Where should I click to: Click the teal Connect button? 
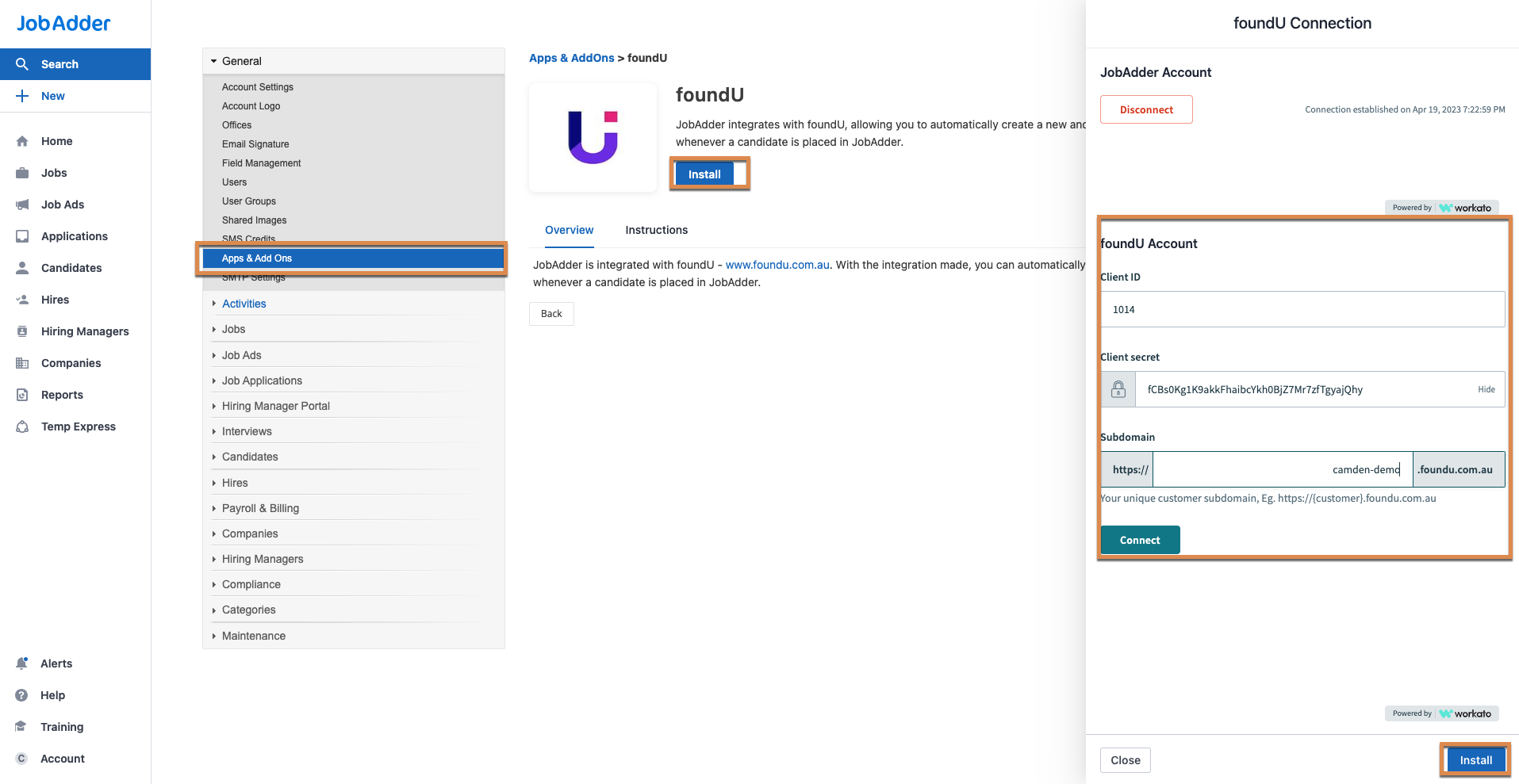coord(1140,540)
